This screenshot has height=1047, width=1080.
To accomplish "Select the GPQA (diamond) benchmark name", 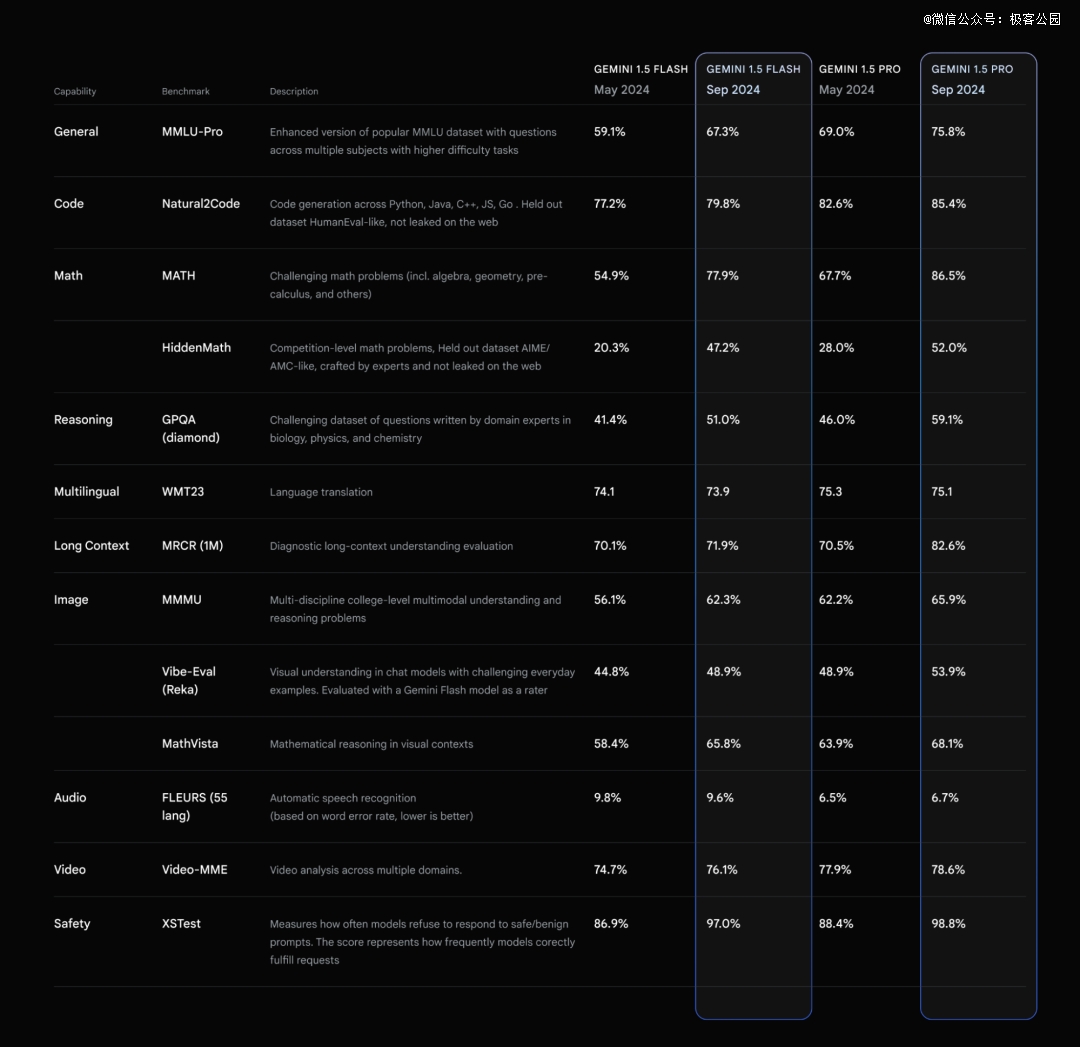I will [191, 428].
